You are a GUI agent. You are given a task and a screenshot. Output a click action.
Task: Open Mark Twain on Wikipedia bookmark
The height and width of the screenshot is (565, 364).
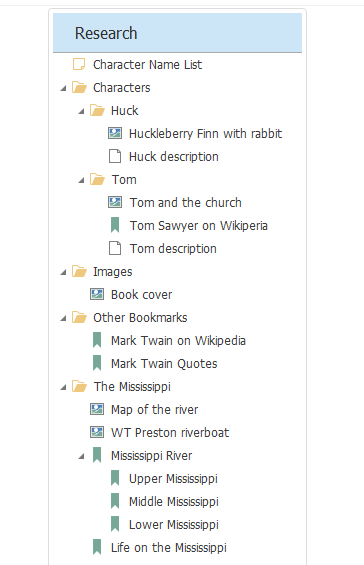click(178, 341)
